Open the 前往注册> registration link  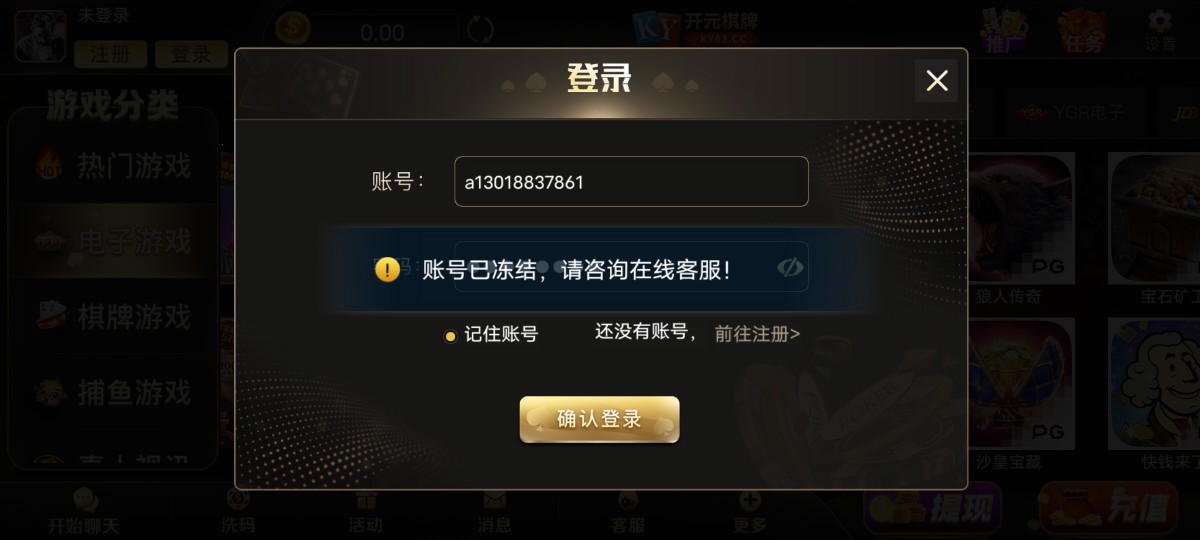click(x=757, y=334)
